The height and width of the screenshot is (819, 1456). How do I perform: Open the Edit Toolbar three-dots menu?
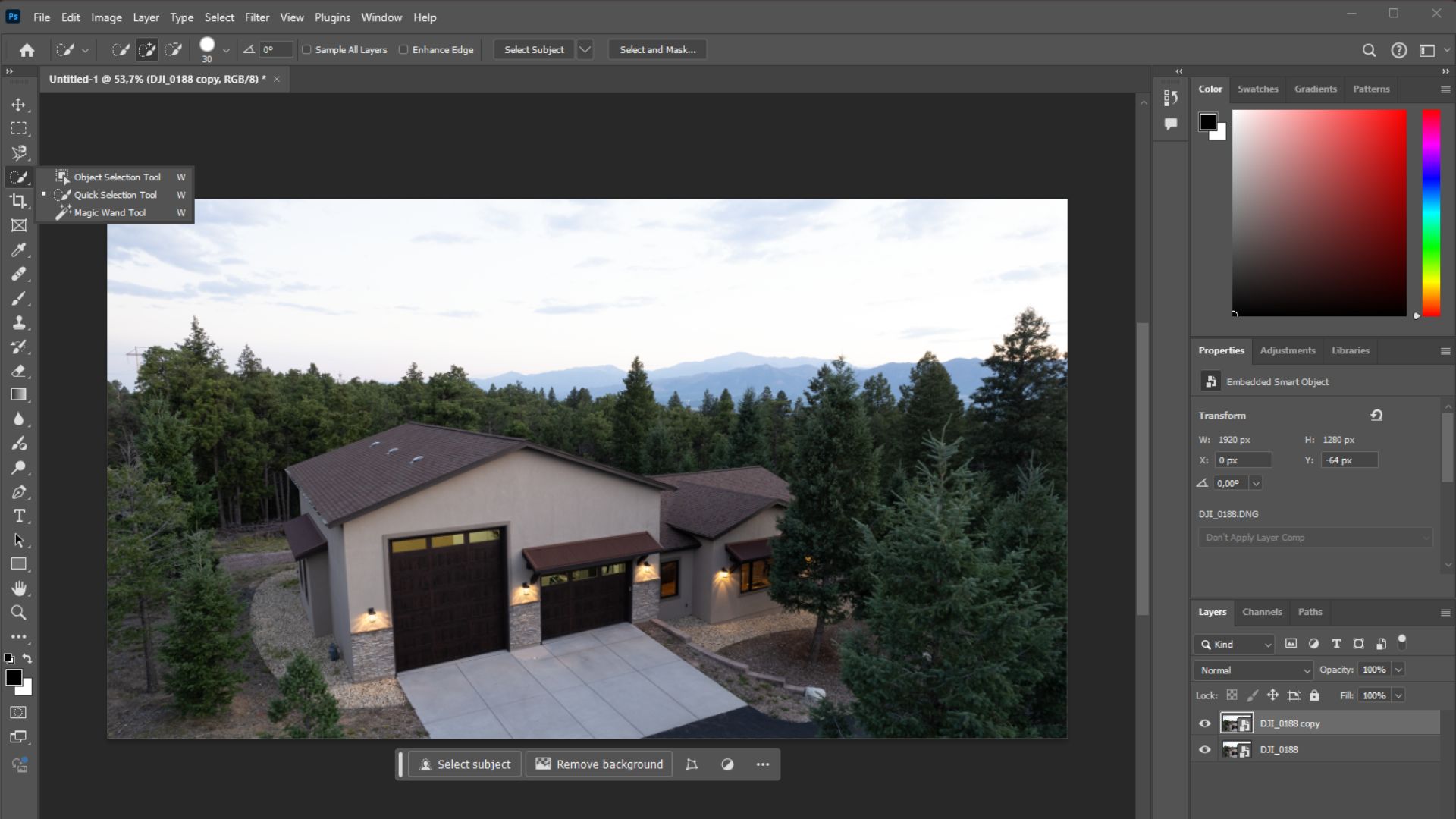pos(19,637)
